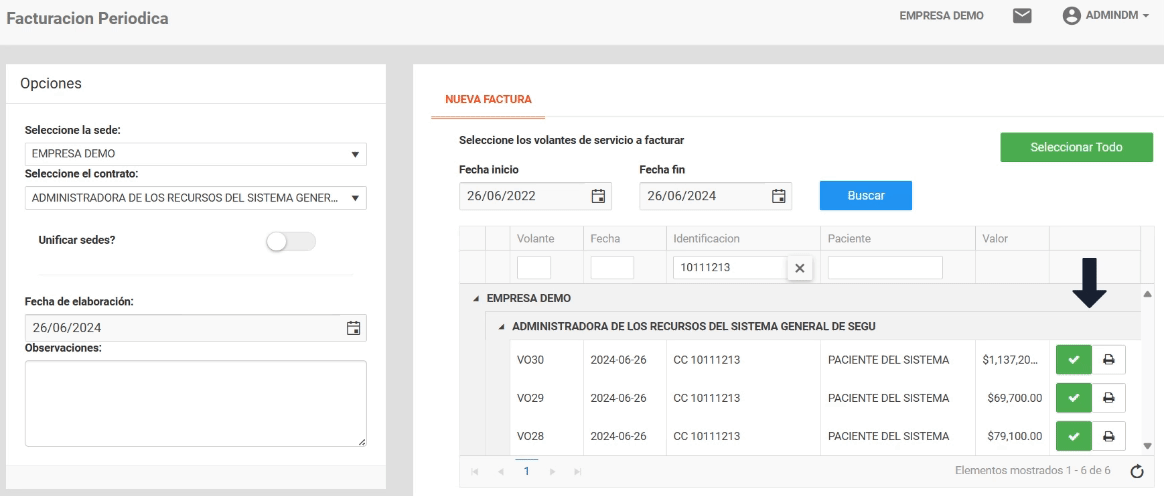Click the blue Buscar button
Viewport: 1164px width, 496px height.
[865, 196]
